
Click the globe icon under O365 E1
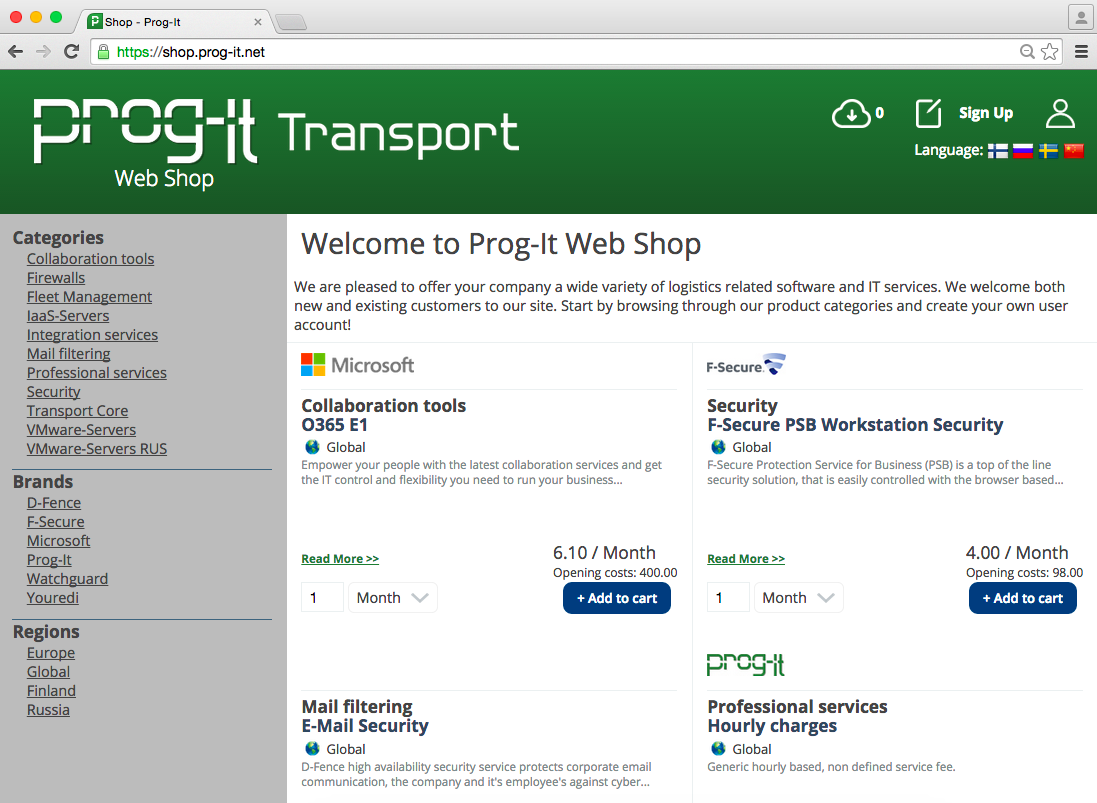click(312, 446)
